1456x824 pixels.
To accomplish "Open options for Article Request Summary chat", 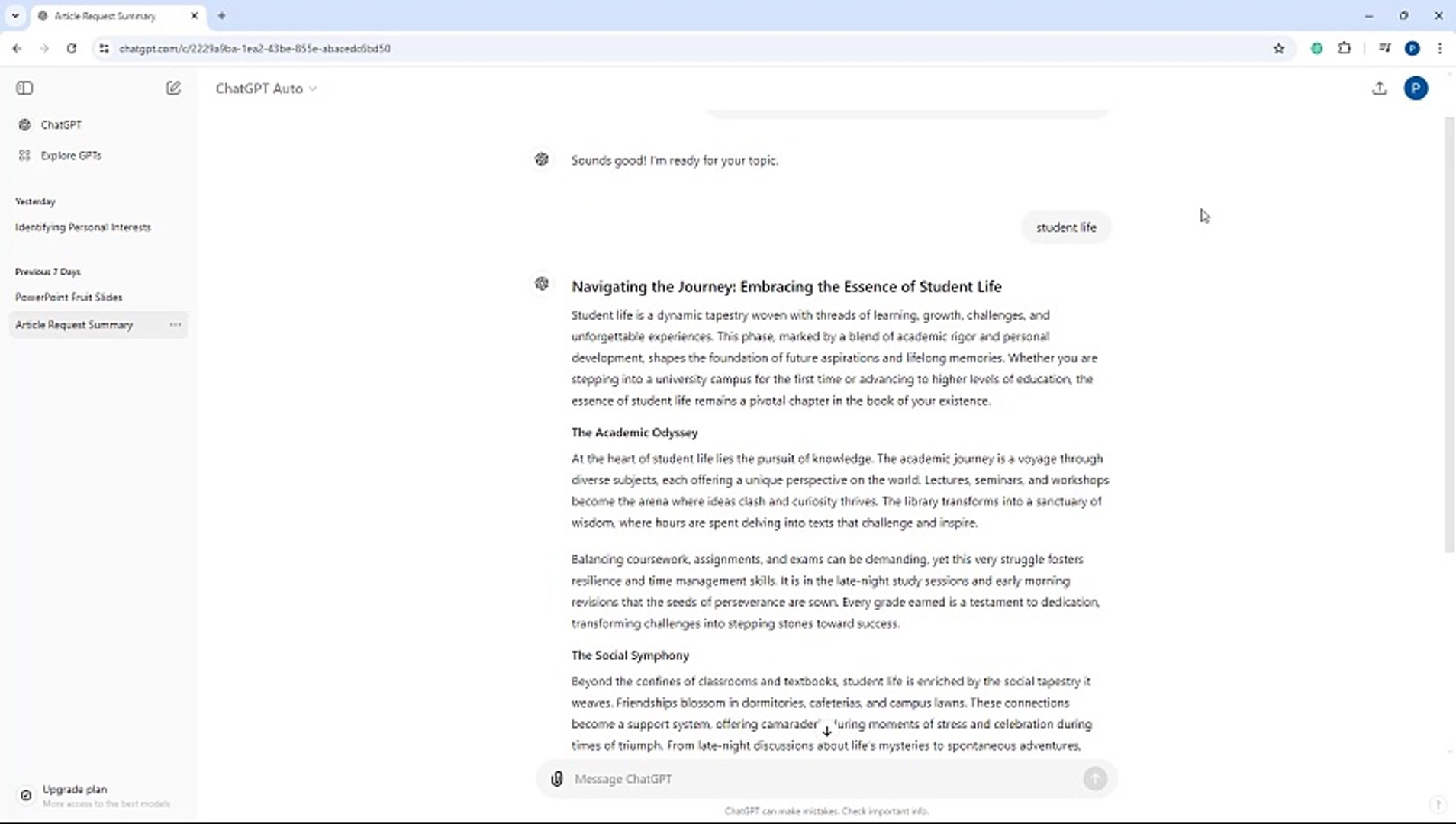I will point(176,324).
